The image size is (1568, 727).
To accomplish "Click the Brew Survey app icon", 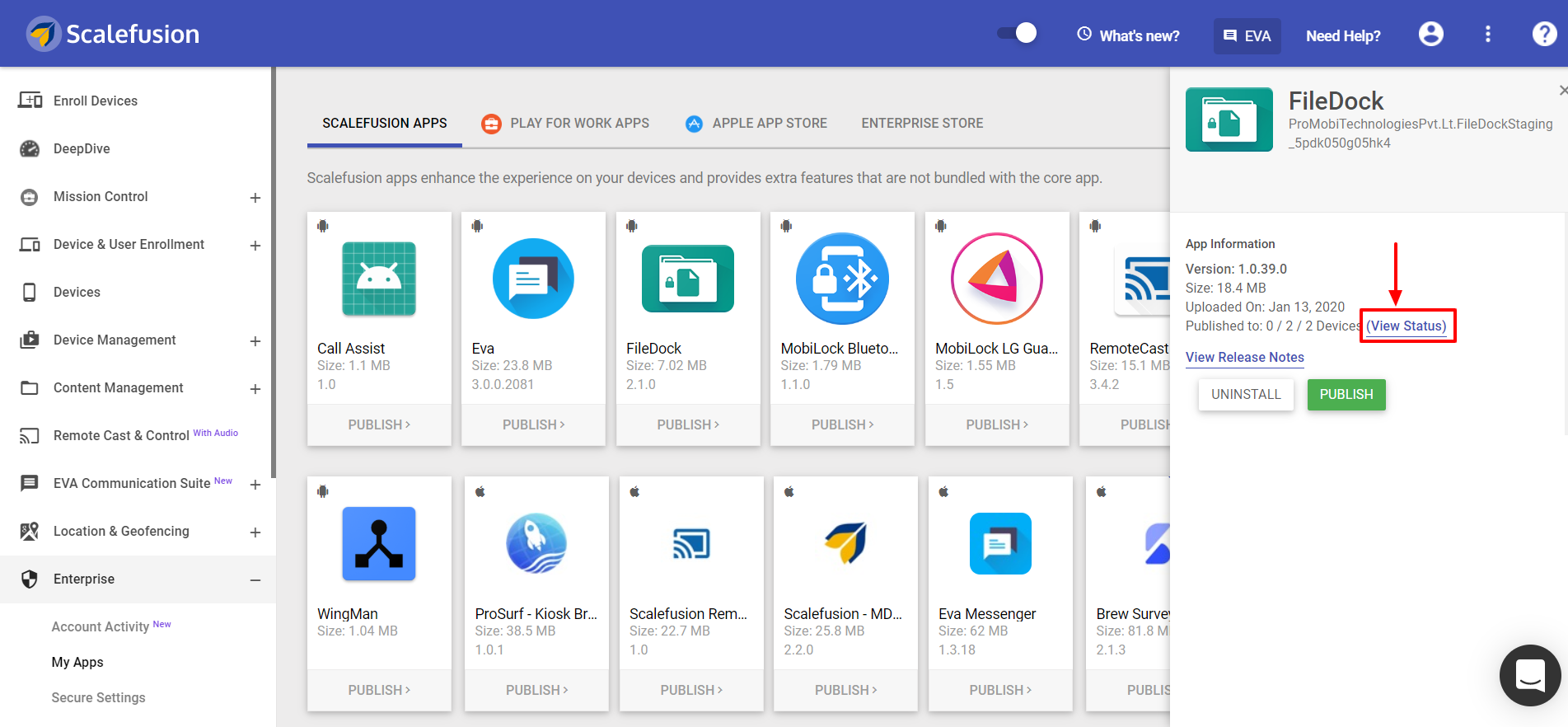I will (x=1156, y=544).
